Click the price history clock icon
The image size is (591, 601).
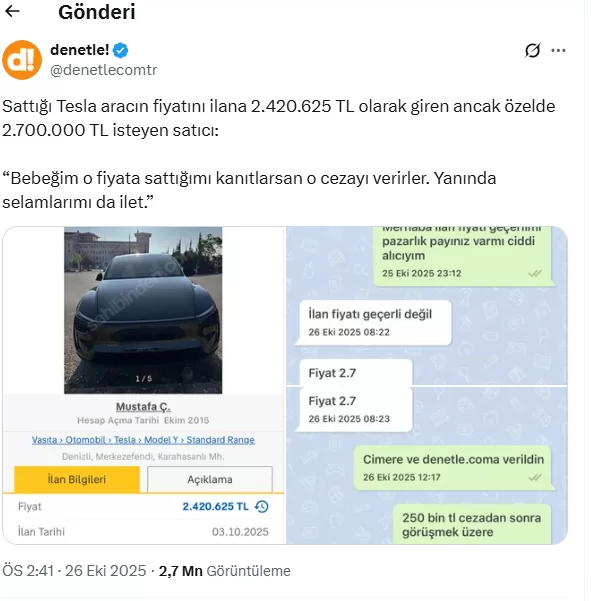point(262,507)
